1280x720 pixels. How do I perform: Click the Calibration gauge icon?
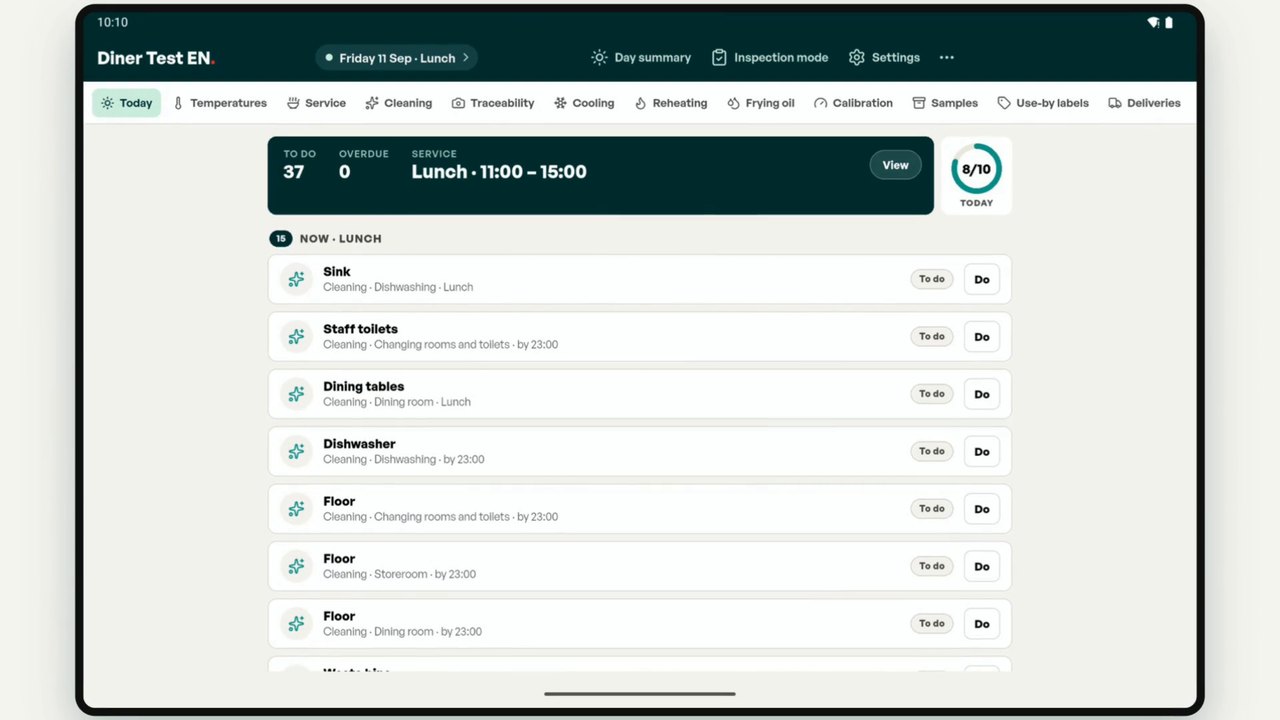(821, 103)
